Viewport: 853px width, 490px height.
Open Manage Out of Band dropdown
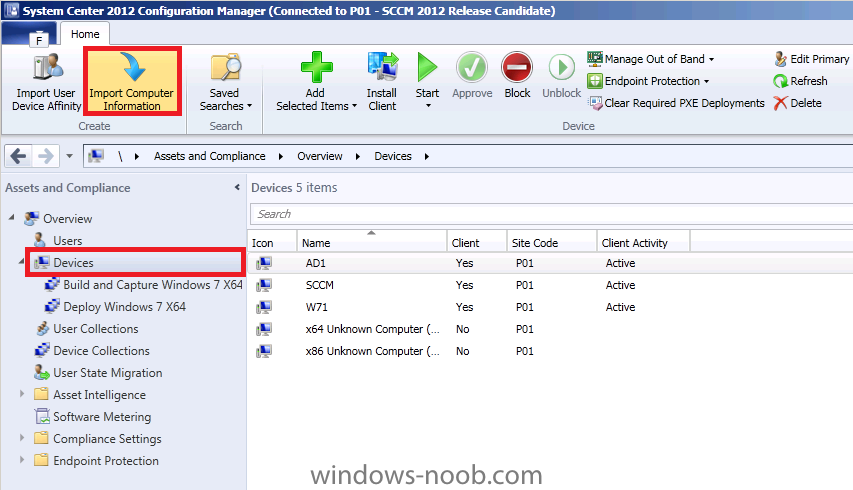point(651,59)
